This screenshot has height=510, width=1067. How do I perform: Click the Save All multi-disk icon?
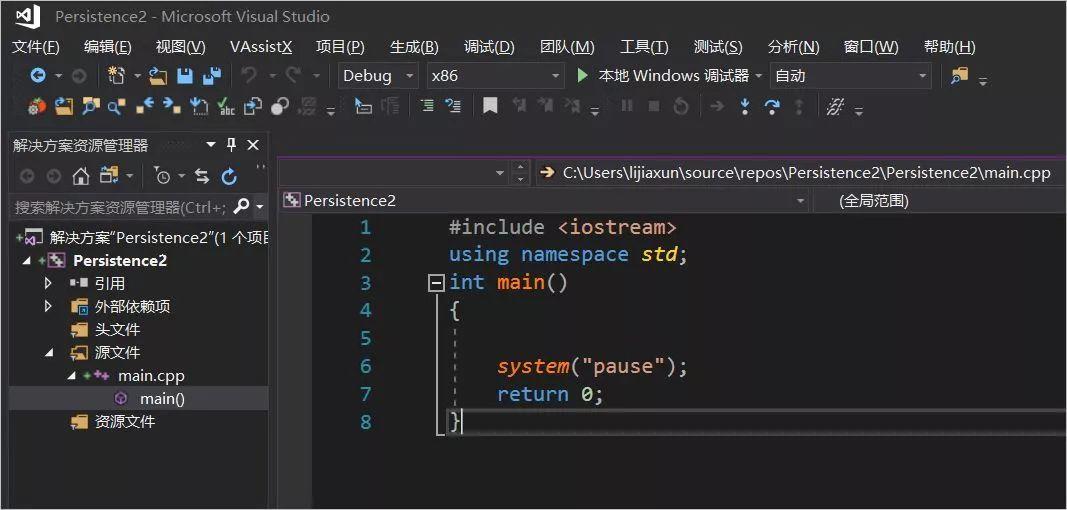pyautogui.click(x=212, y=76)
